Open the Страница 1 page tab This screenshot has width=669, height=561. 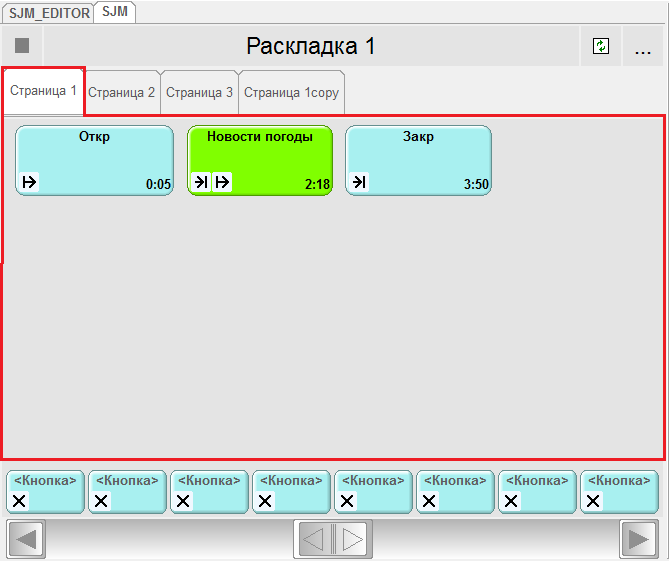[43, 90]
